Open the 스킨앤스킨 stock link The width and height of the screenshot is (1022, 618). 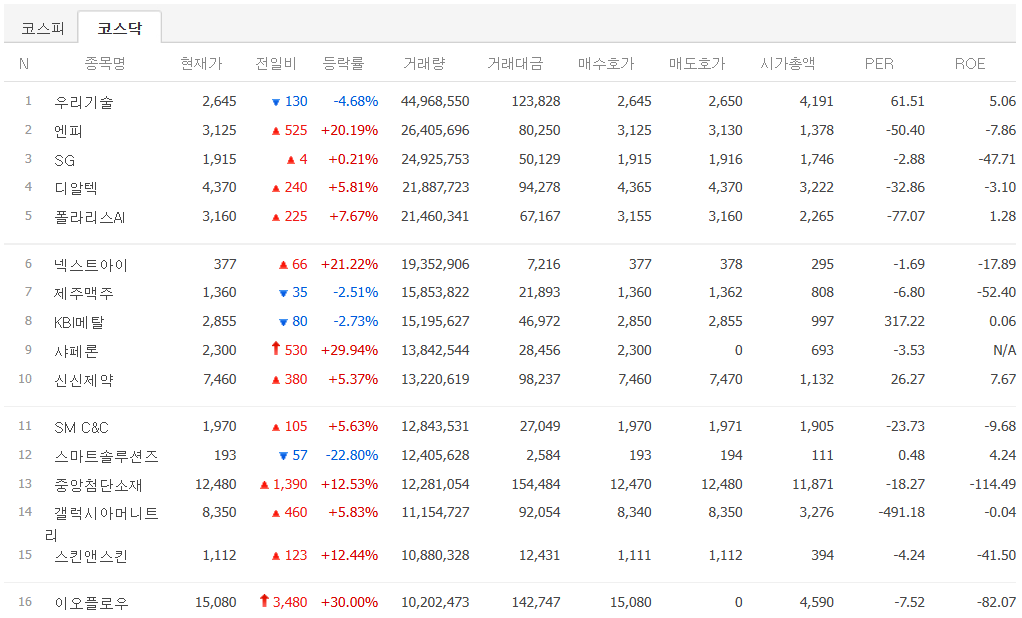91,556
